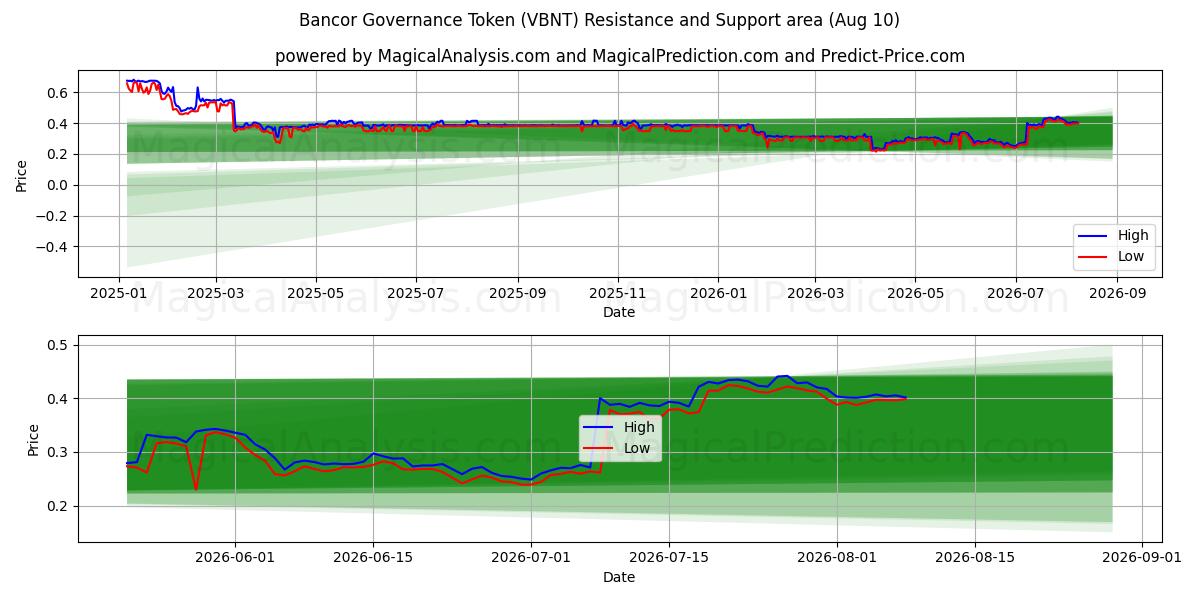Click the '2026-09-01' tick label

pos(1141,558)
